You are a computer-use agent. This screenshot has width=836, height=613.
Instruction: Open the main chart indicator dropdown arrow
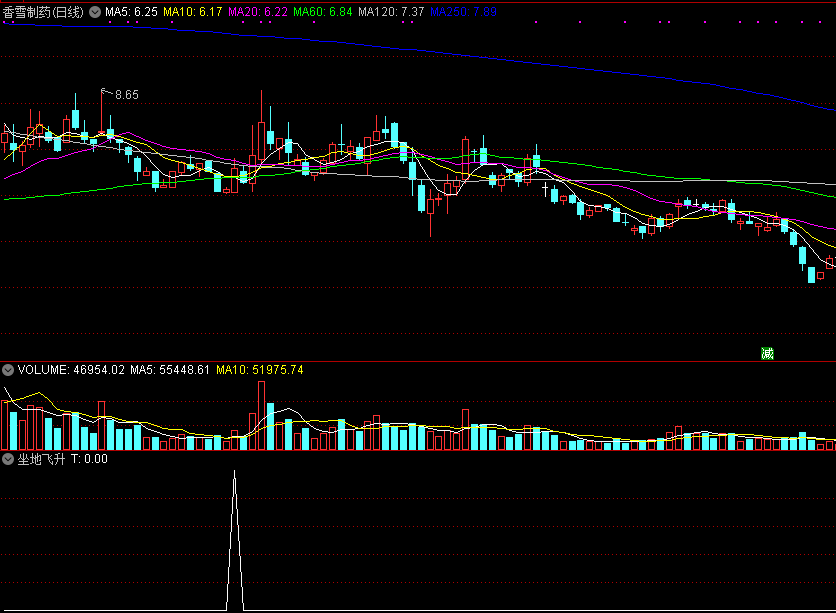(x=95, y=12)
